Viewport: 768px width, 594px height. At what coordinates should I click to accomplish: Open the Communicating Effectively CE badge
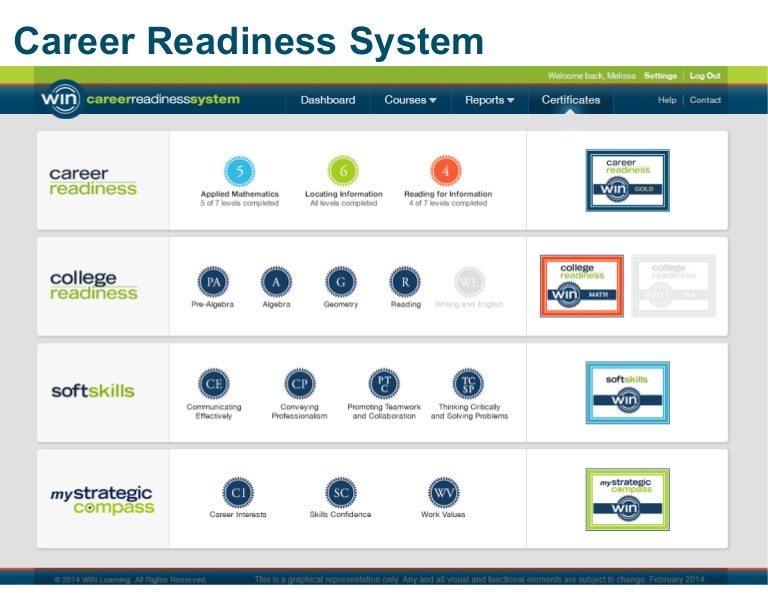pos(213,384)
